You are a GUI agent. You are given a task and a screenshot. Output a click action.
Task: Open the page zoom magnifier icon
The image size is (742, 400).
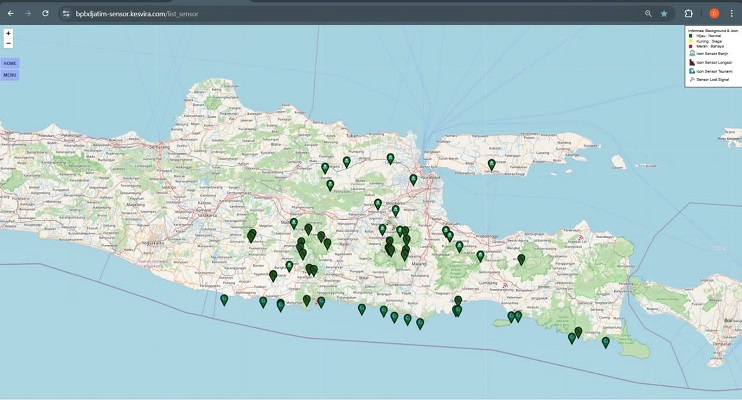(x=648, y=13)
